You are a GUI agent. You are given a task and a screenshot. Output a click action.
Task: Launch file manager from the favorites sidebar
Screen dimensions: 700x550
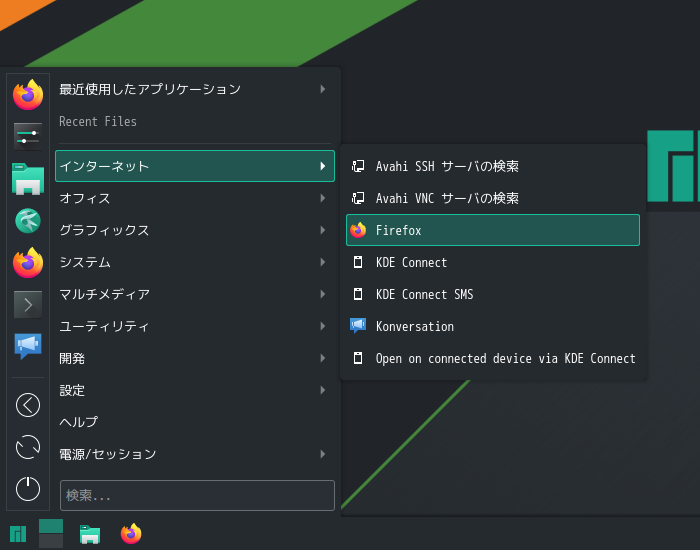pos(28,179)
